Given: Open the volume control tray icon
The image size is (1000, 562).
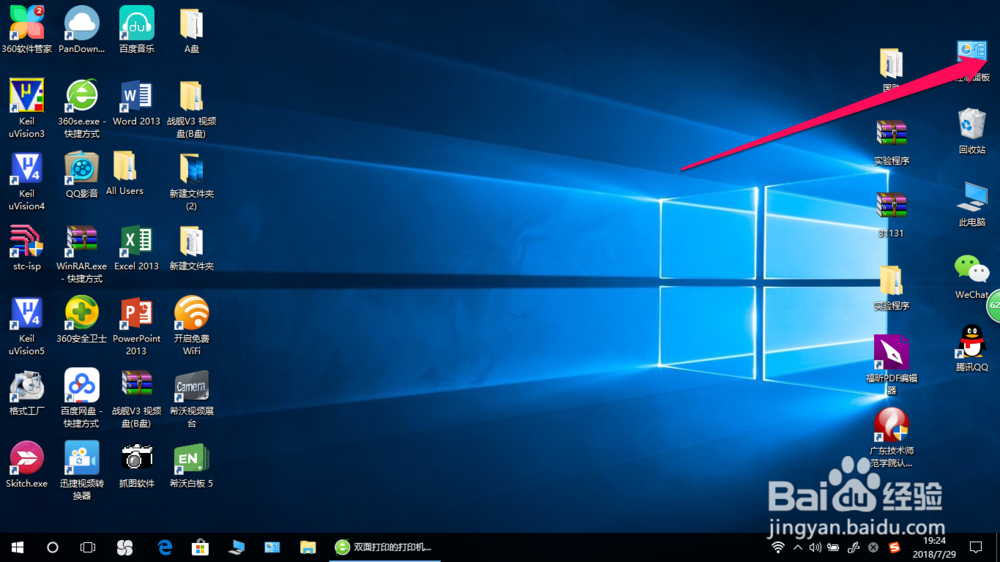Looking at the screenshot, I should [815, 547].
